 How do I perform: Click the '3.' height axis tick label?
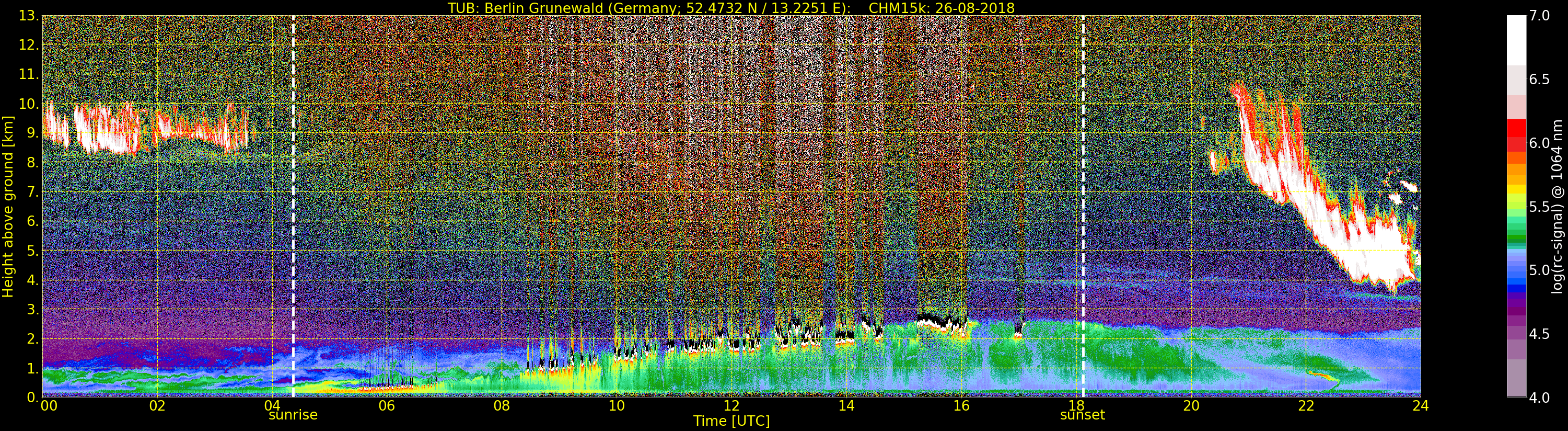click(33, 310)
